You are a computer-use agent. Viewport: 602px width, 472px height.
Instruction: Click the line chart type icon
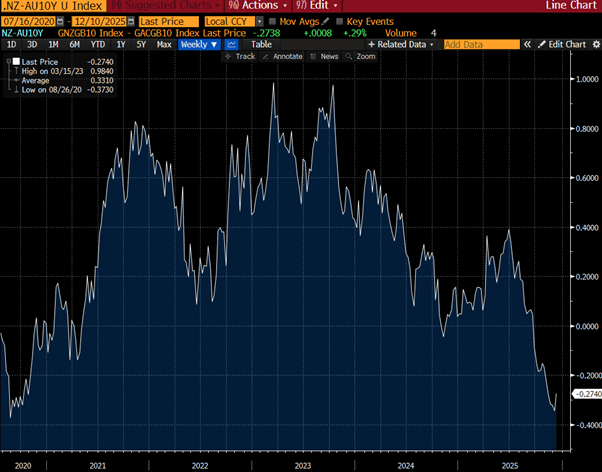(x=231, y=45)
